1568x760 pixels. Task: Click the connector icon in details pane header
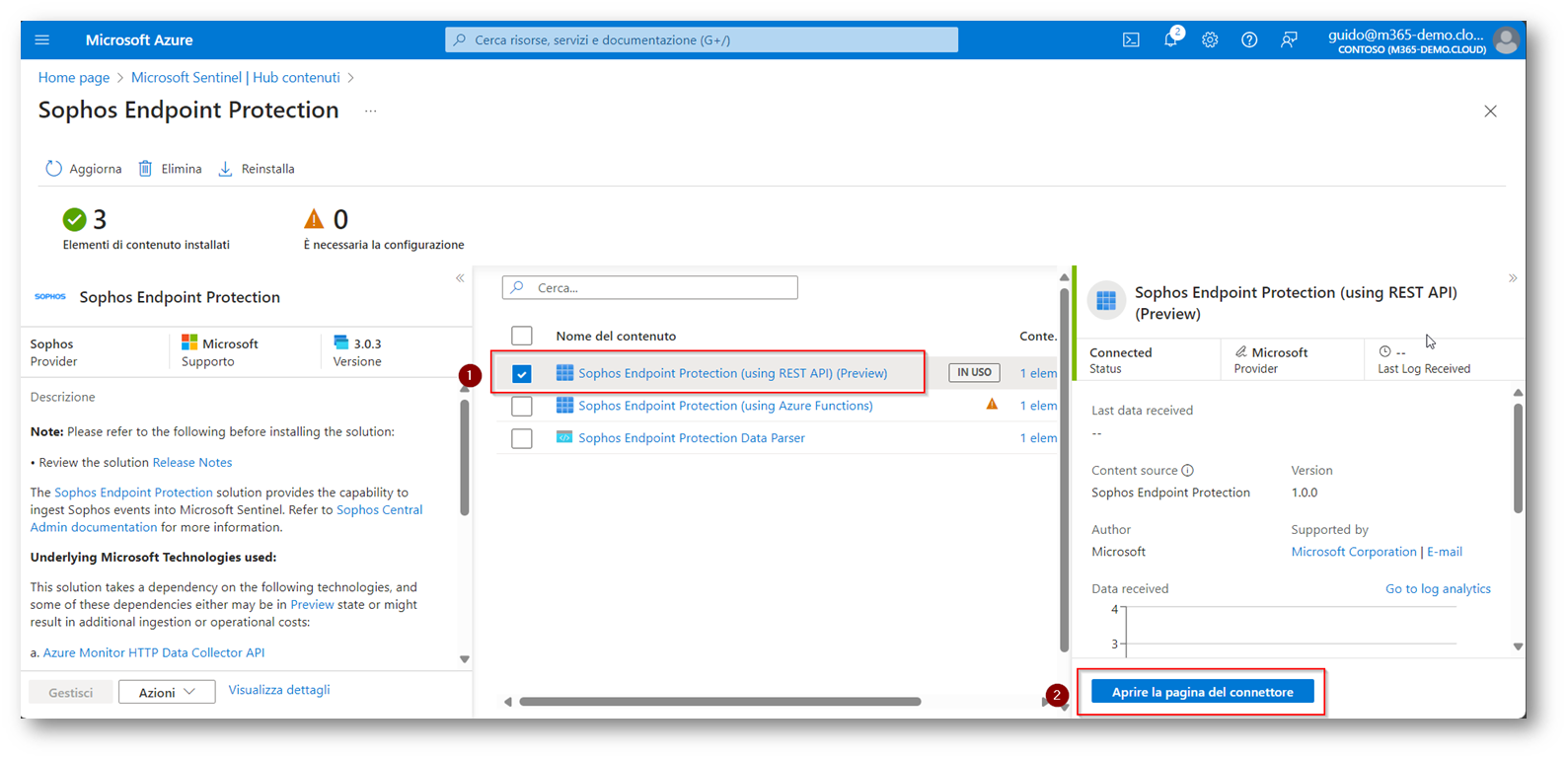coord(1106,300)
